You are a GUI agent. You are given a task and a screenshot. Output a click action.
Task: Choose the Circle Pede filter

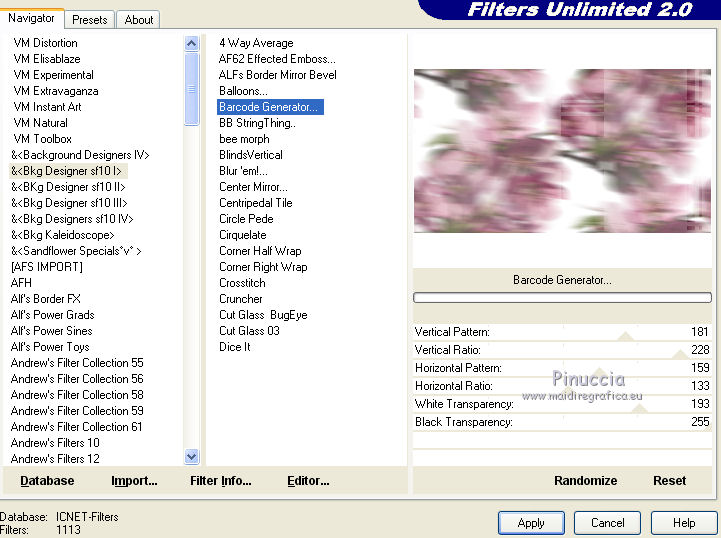tap(246, 219)
